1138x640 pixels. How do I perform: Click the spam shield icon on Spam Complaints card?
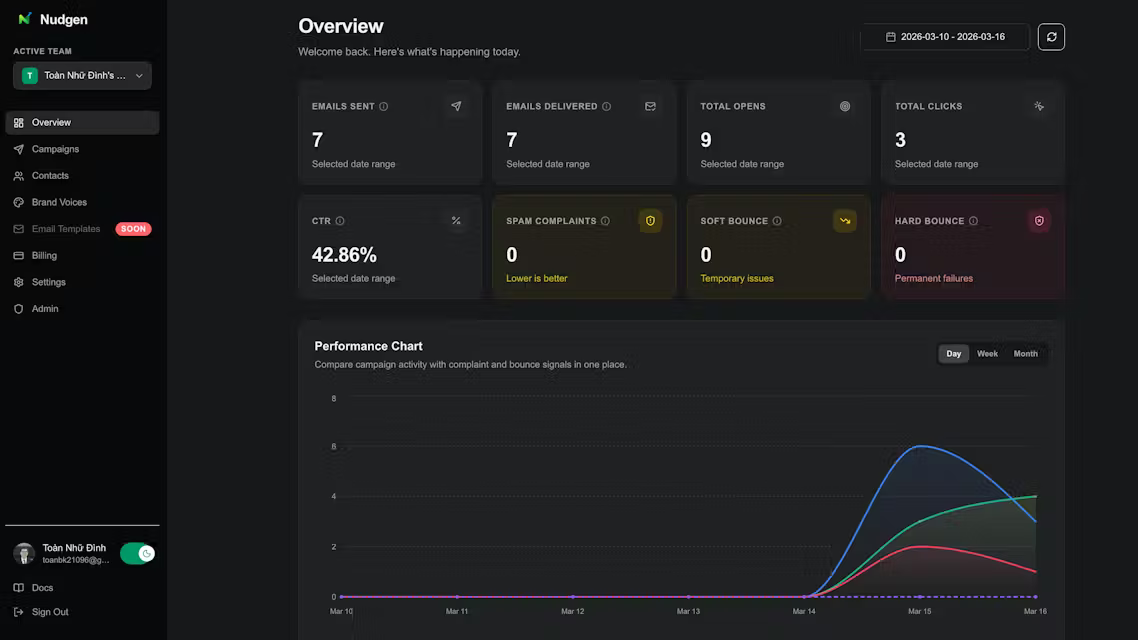click(x=650, y=220)
